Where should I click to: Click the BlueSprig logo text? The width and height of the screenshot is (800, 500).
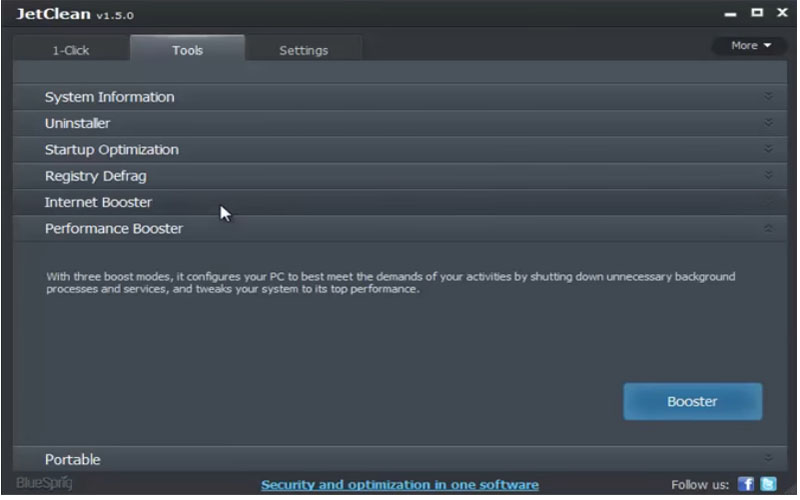click(x=44, y=483)
